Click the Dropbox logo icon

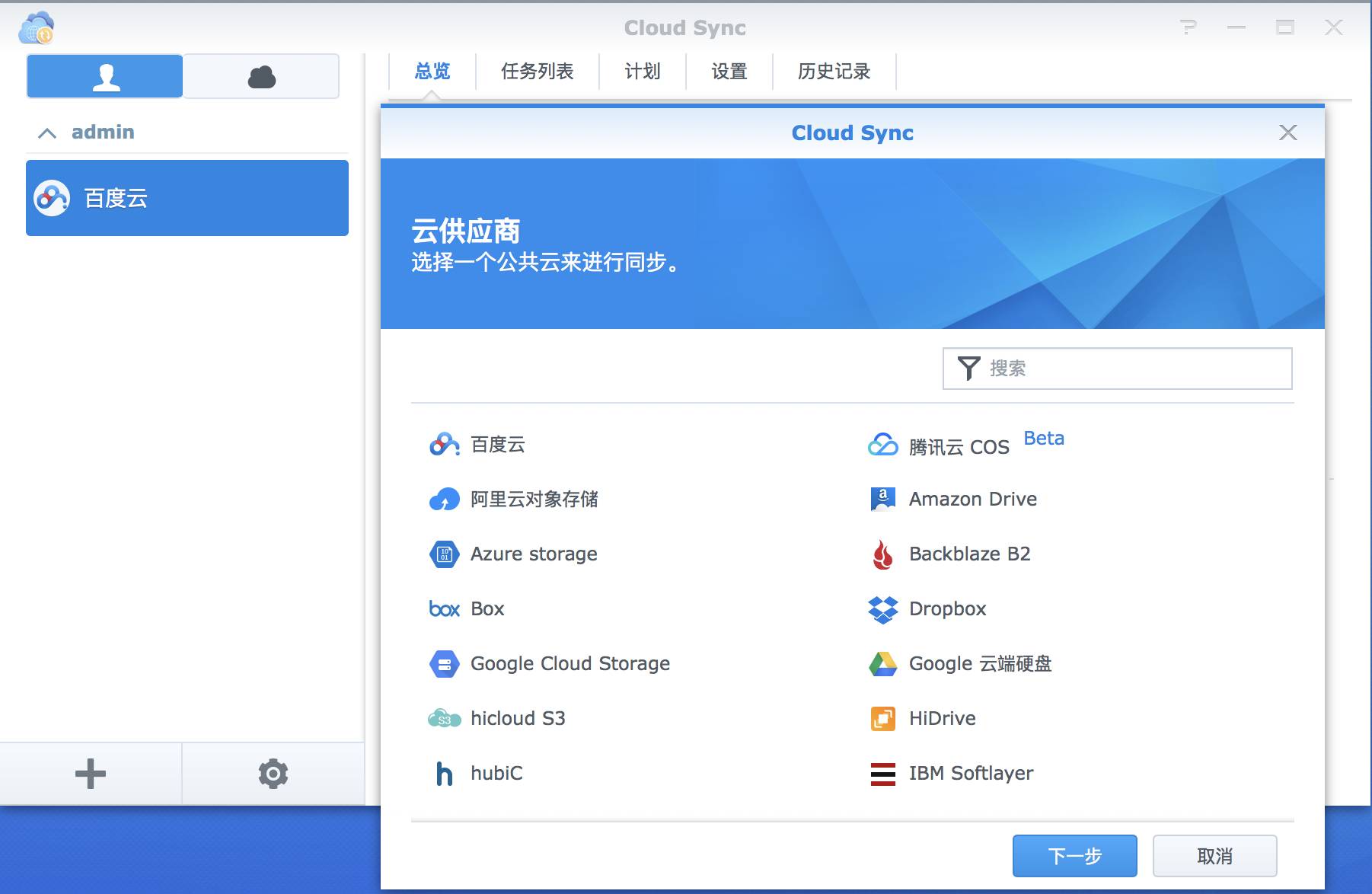[883, 608]
